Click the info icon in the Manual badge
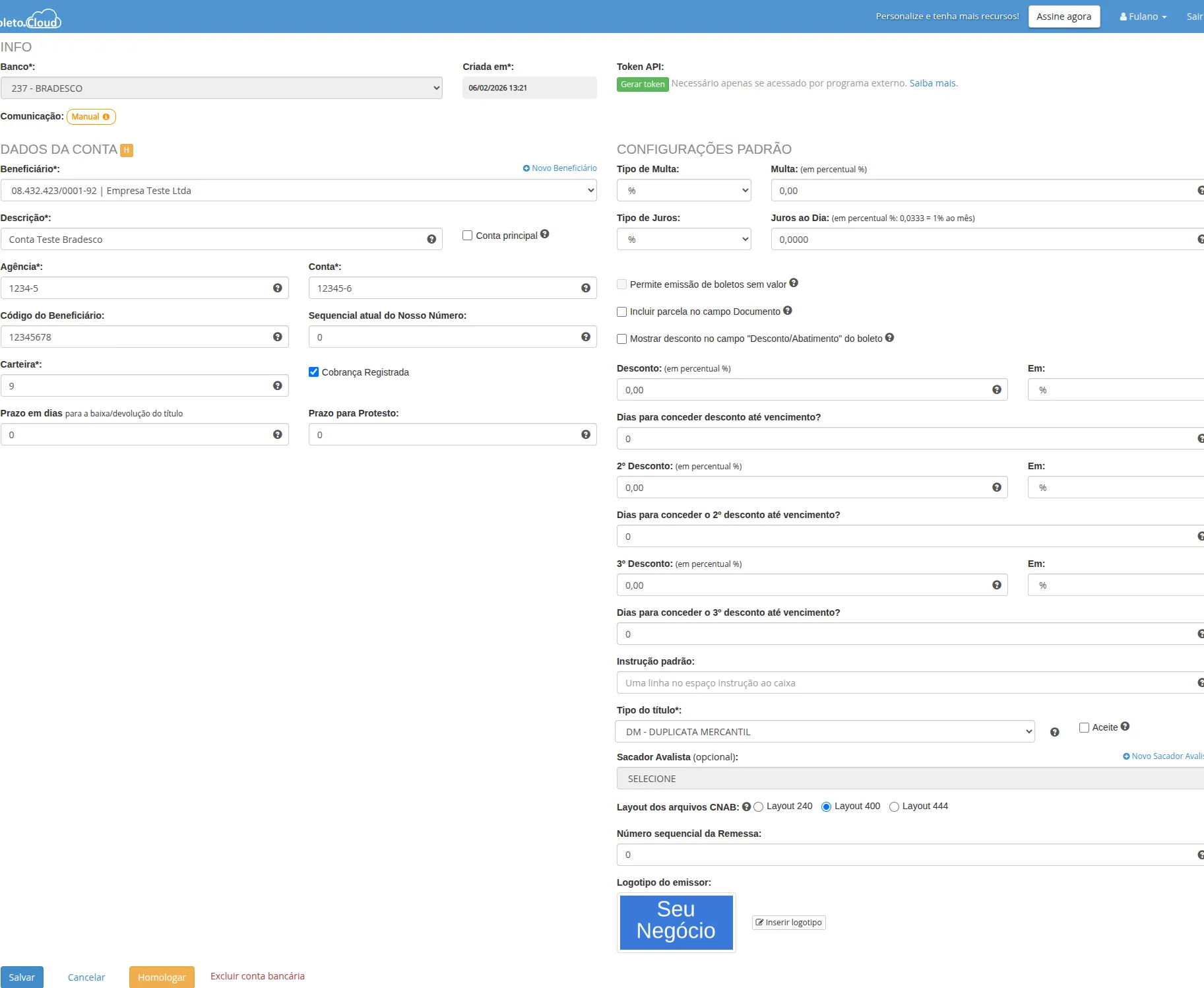This screenshot has height=988, width=1204. pos(106,117)
